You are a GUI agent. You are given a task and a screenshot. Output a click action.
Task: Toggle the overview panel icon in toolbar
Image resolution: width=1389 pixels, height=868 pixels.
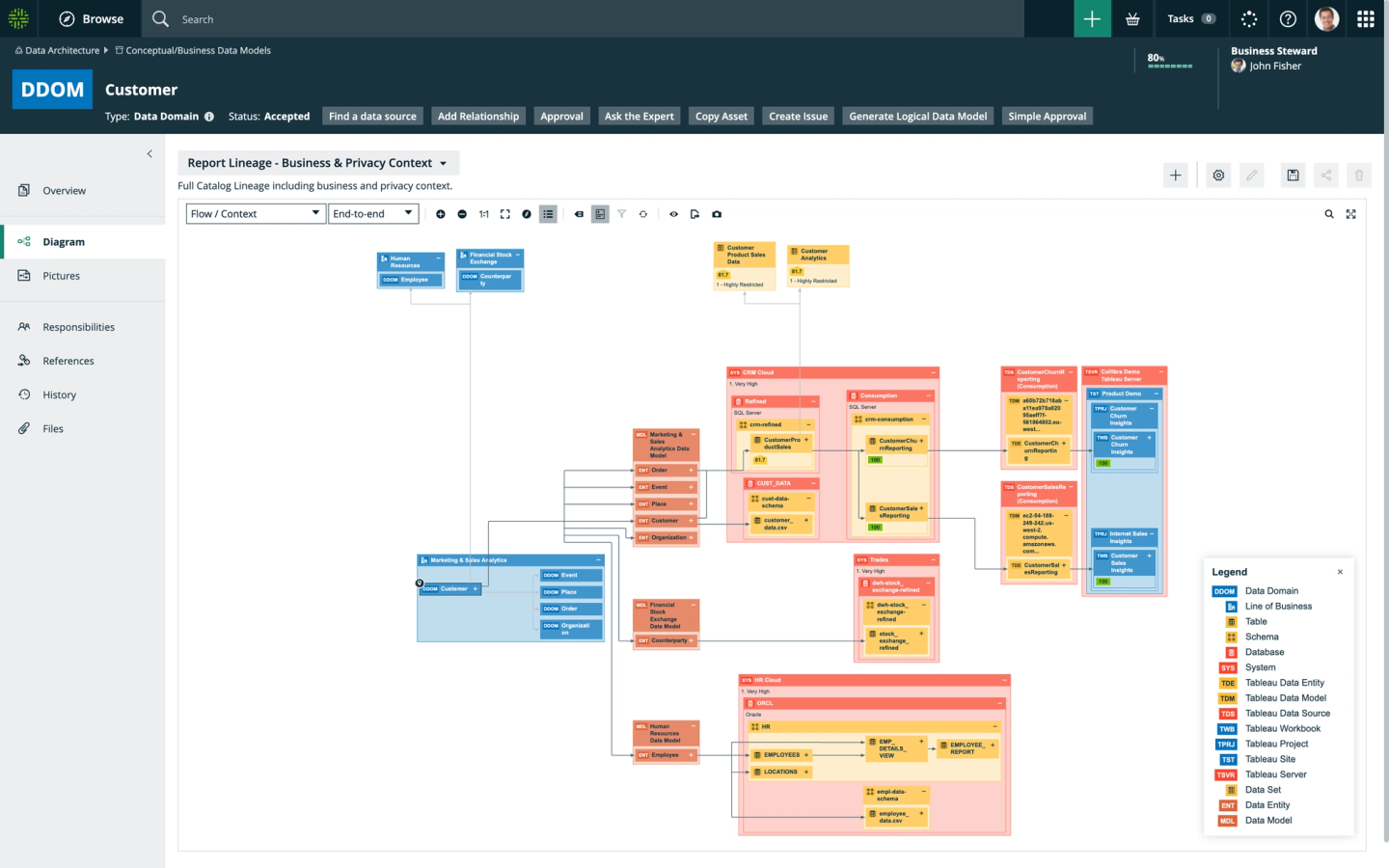point(600,214)
